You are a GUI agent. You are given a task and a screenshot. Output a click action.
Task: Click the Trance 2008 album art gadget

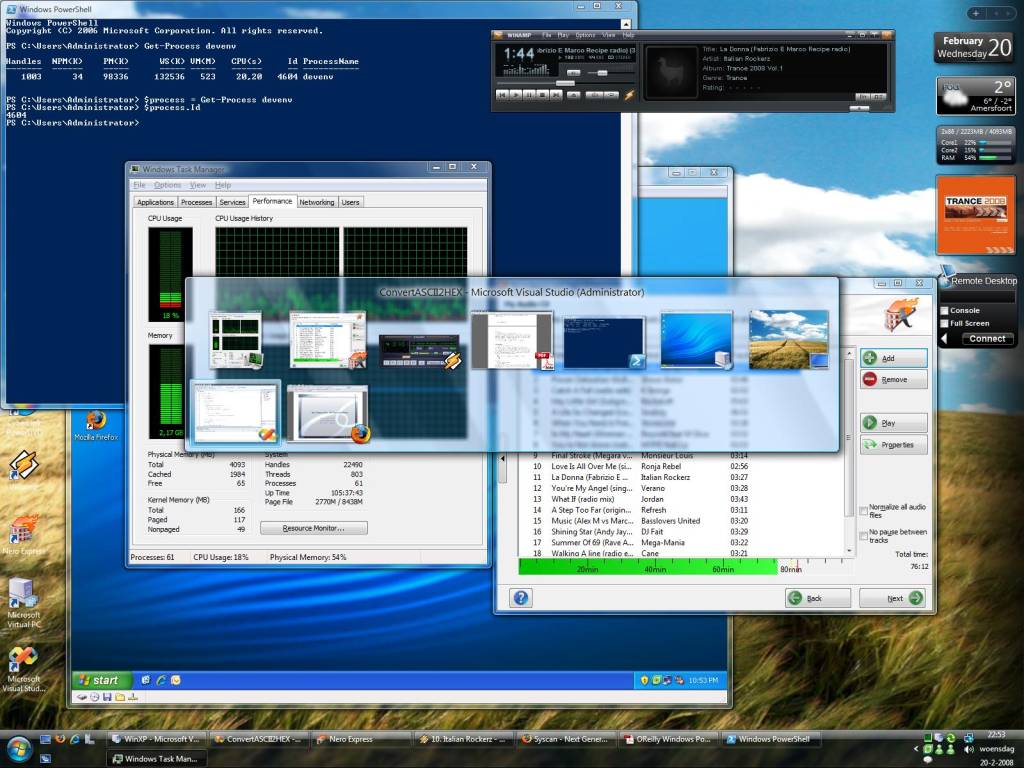975,214
